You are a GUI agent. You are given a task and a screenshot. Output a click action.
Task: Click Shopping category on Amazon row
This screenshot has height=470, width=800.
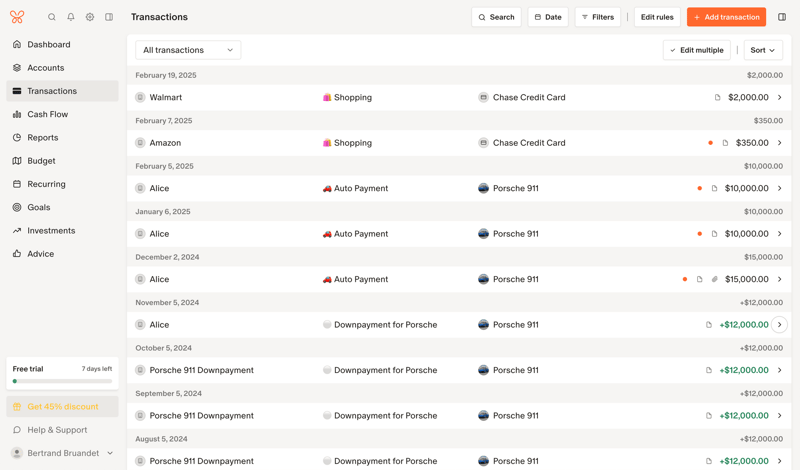347,143
